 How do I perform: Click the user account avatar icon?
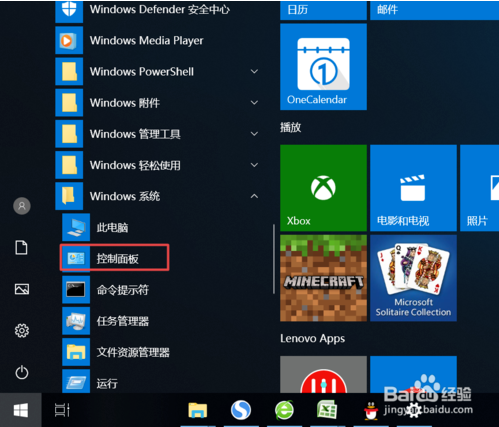[x=22, y=206]
